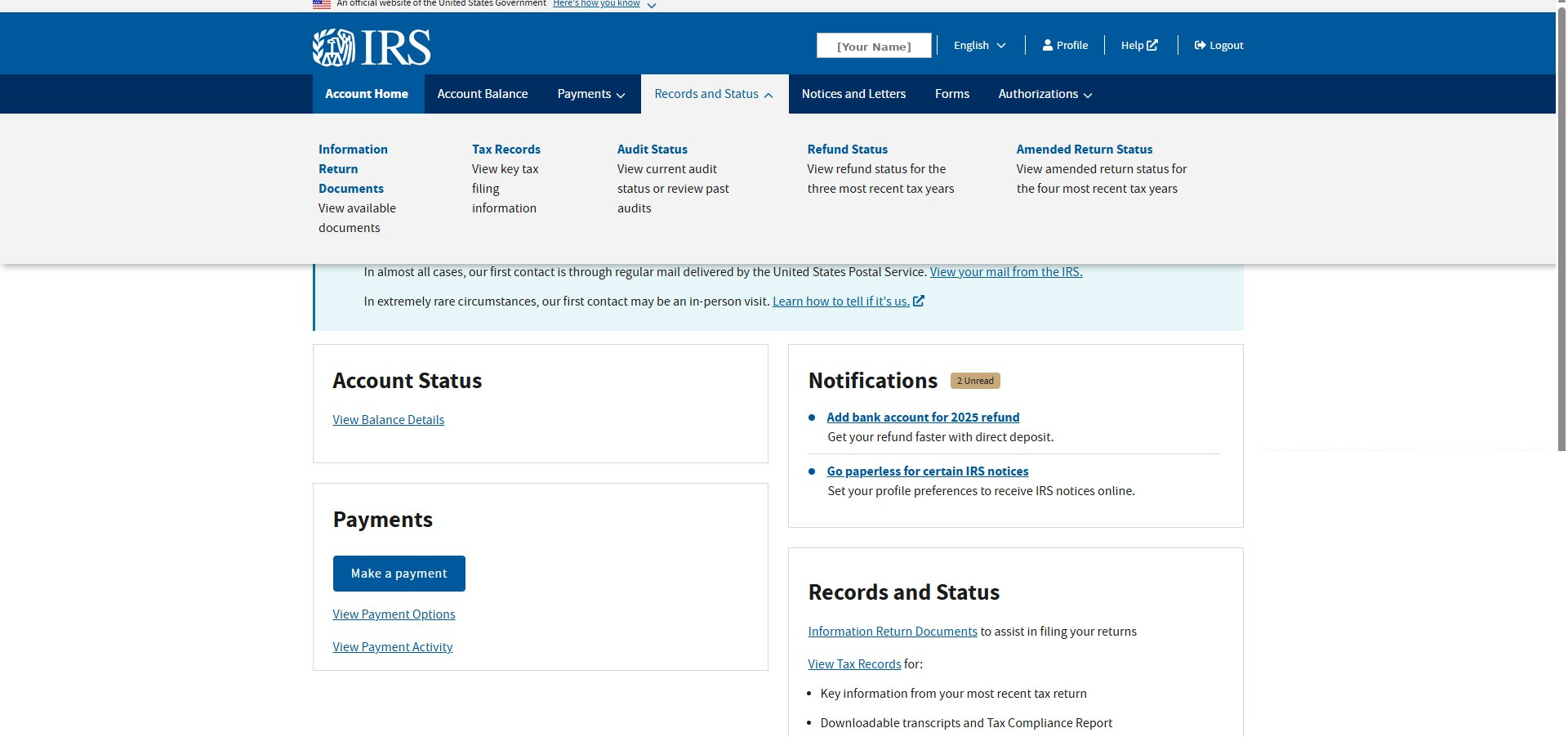Open View Tax Records link
This screenshot has width=1568, height=737.
tap(854, 664)
